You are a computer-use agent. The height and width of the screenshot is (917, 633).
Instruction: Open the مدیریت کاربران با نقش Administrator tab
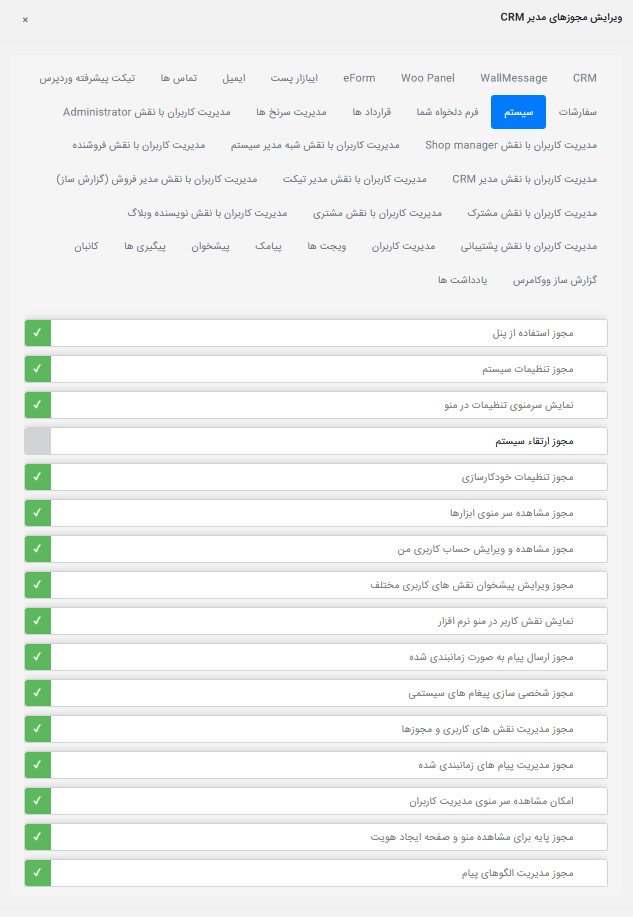(147, 111)
